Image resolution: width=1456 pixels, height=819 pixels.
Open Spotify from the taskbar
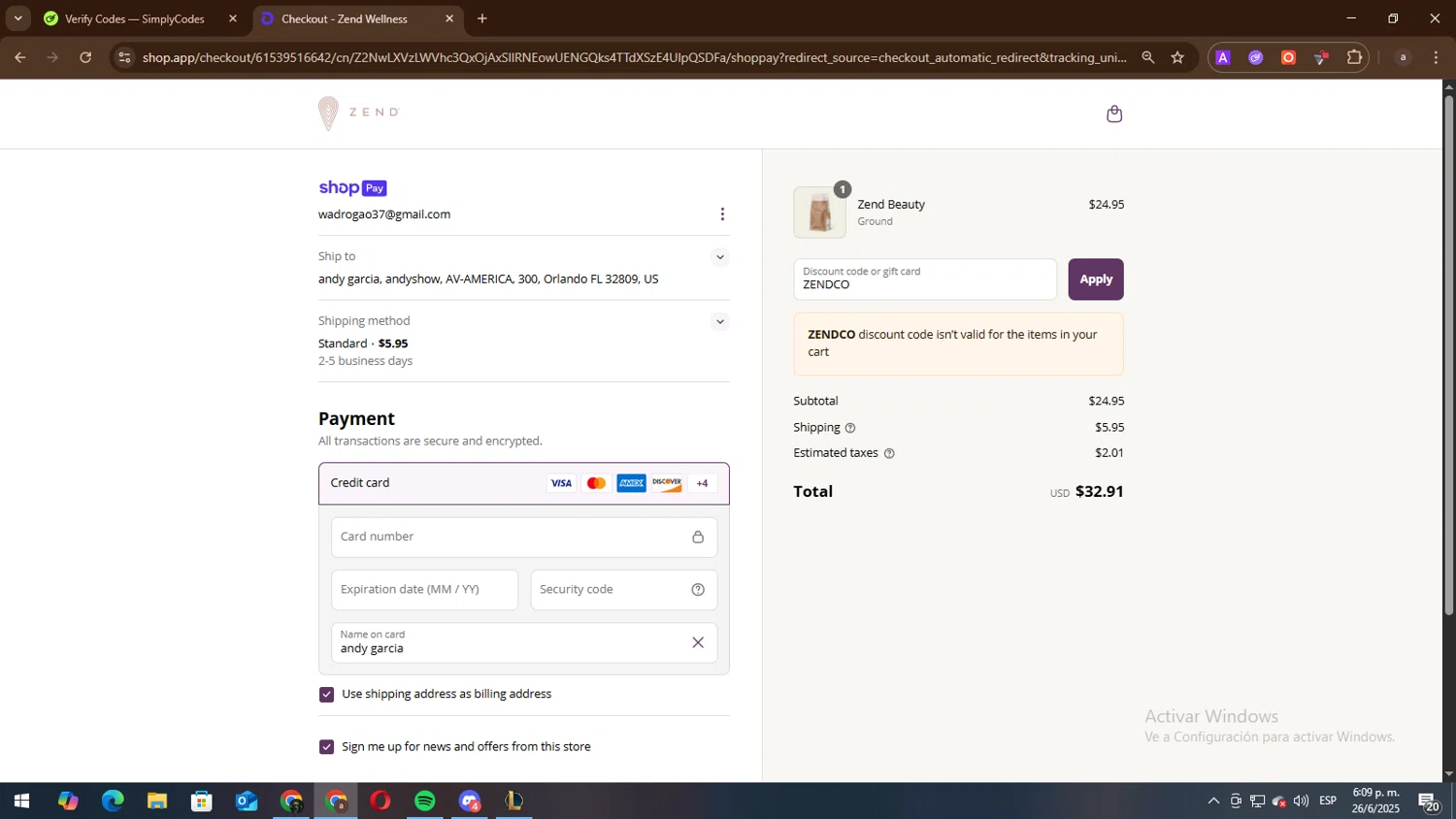point(425,802)
